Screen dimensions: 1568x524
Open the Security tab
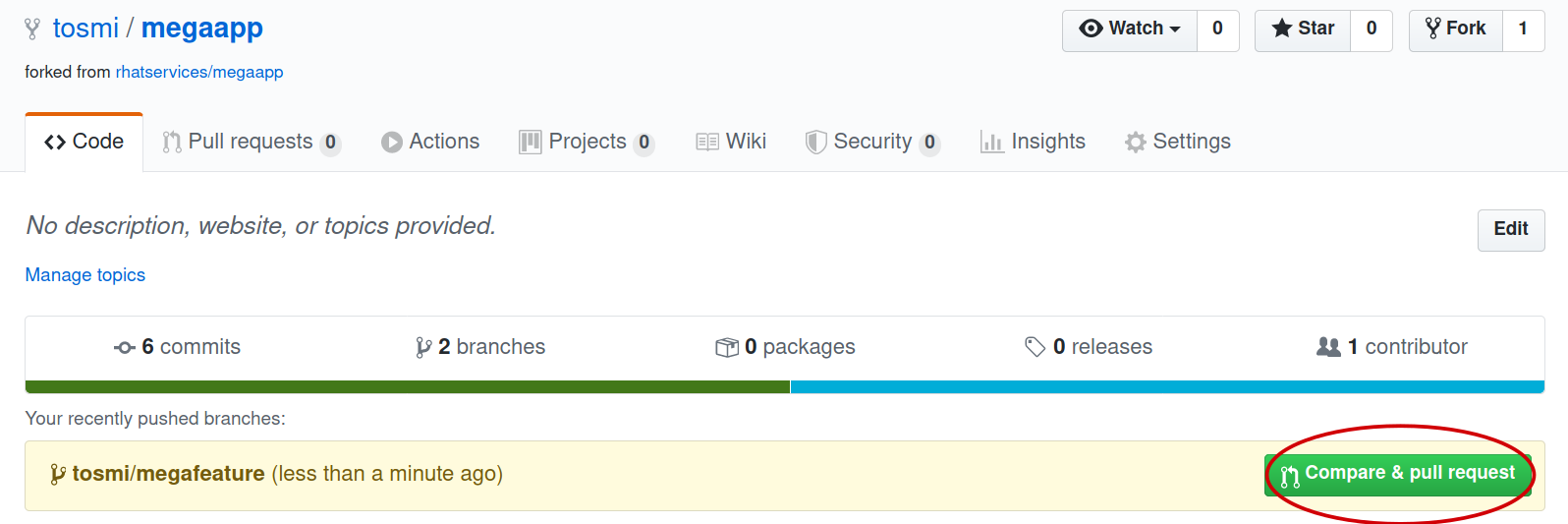[x=872, y=142]
